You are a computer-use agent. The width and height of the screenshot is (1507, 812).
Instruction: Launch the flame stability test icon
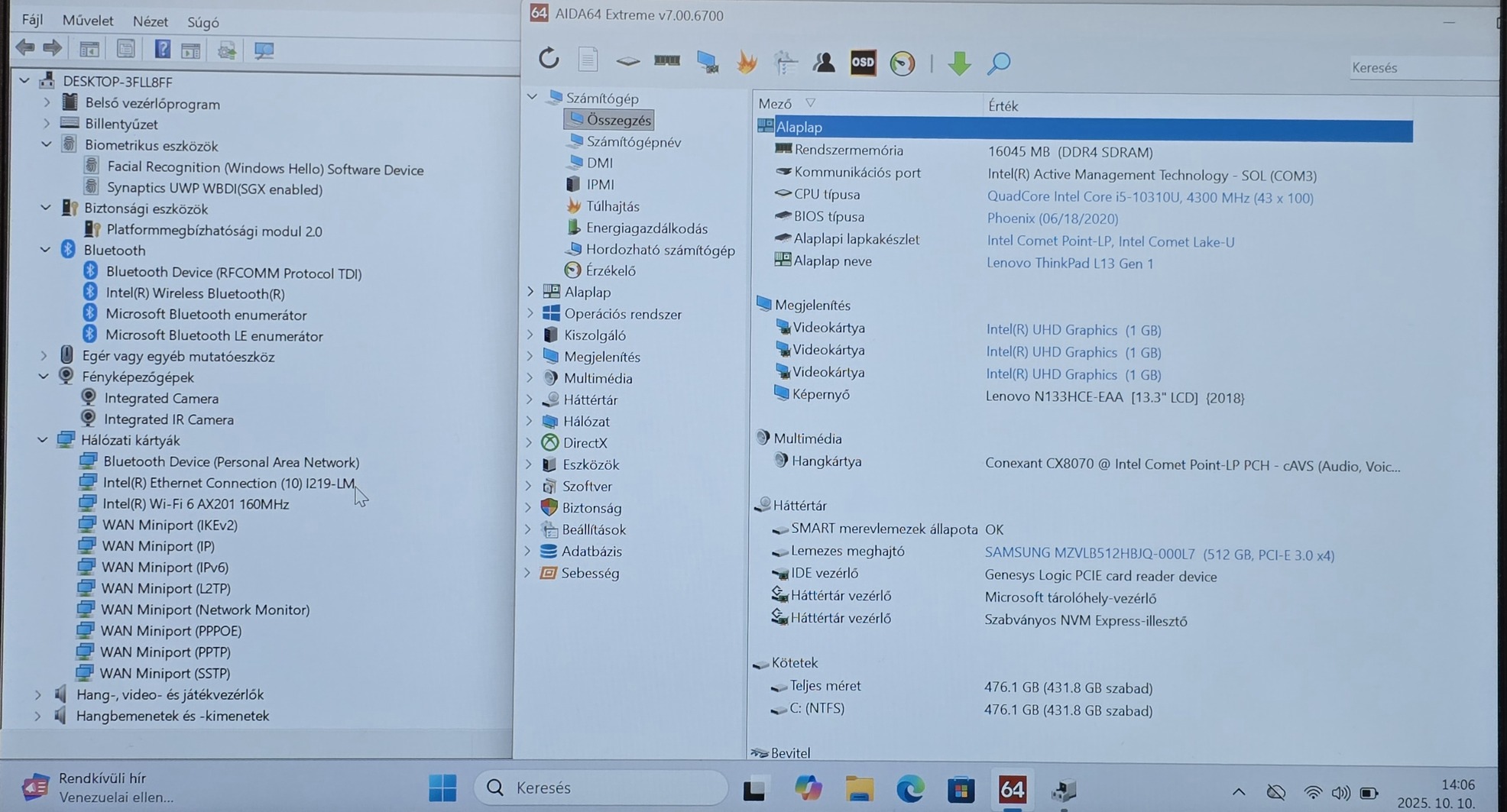(x=747, y=62)
